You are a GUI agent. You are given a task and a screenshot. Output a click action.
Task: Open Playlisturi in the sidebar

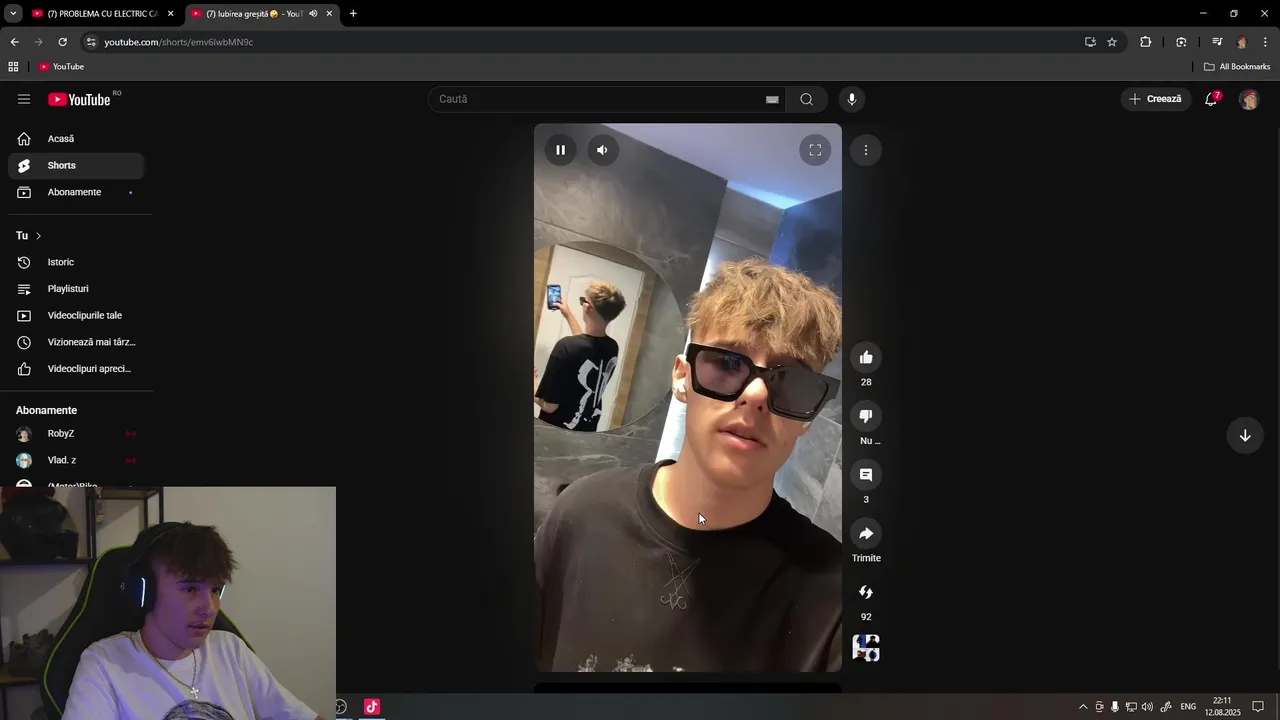click(76, 289)
